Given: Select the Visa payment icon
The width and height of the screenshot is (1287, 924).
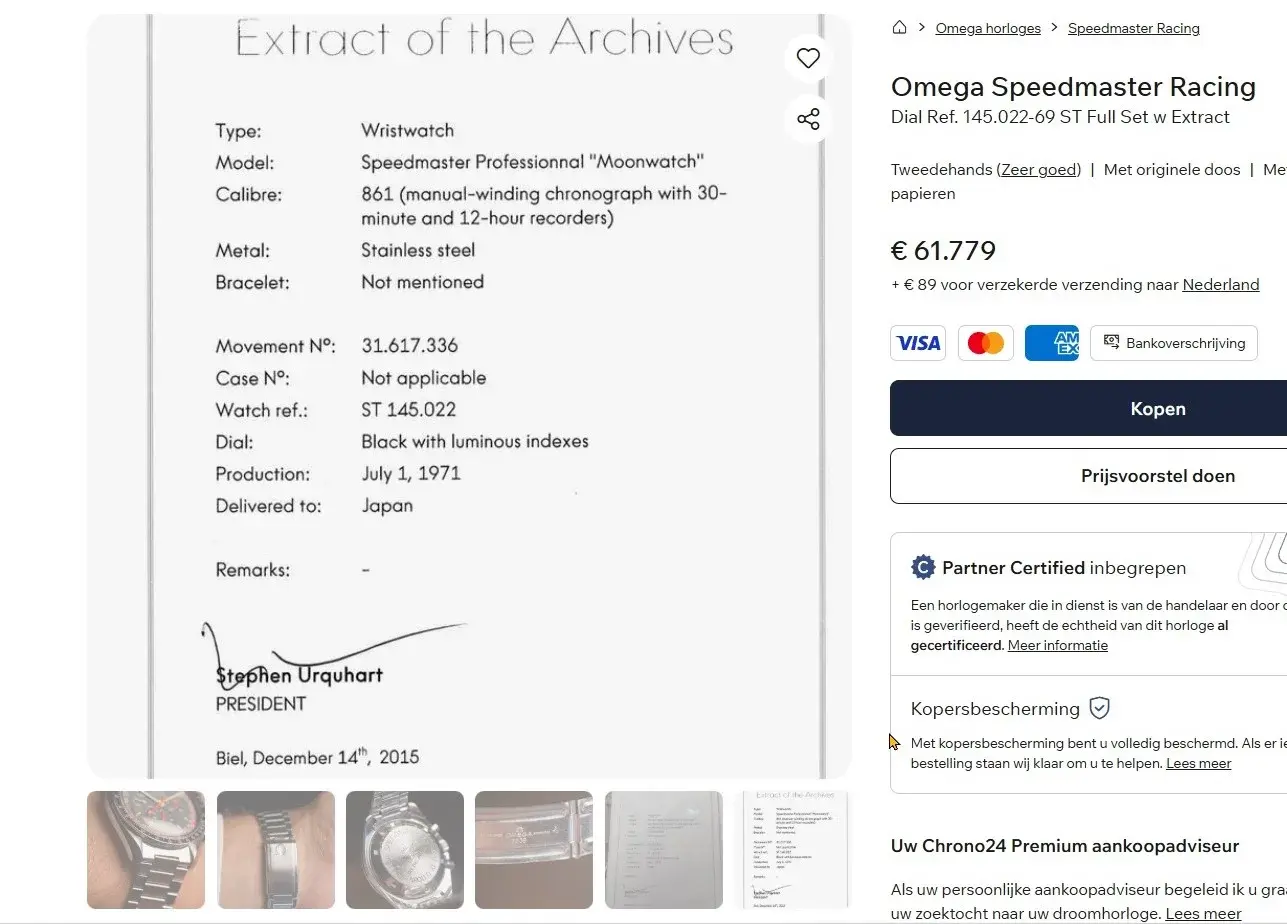Looking at the screenshot, I should click(x=918, y=343).
